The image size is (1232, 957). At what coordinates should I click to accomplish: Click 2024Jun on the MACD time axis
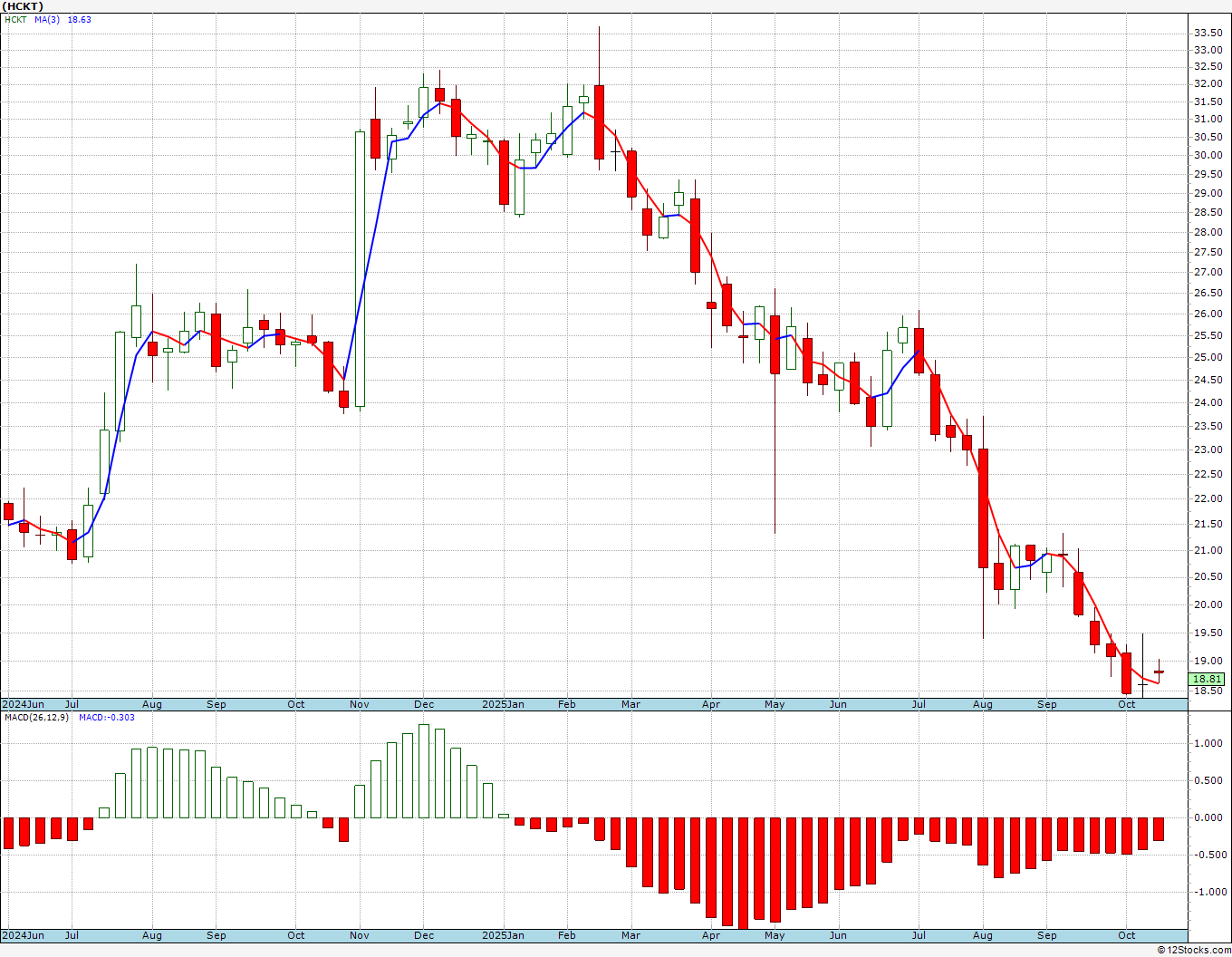[x=23, y=935]
